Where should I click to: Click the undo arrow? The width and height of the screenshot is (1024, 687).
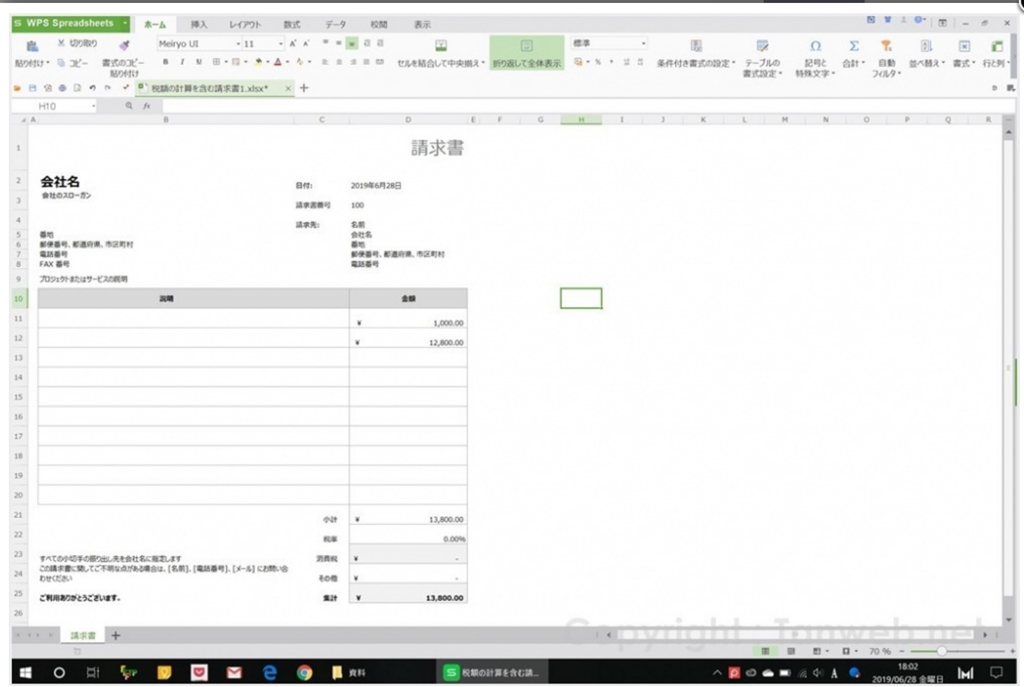click(93, 88)
